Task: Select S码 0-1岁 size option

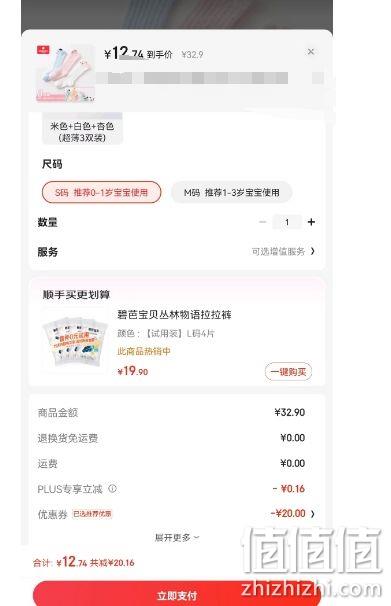Action: coord(101,192)
